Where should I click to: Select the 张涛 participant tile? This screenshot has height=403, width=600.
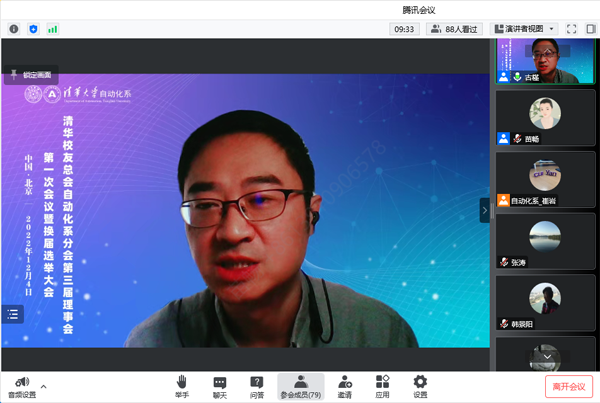click(545, 241)
